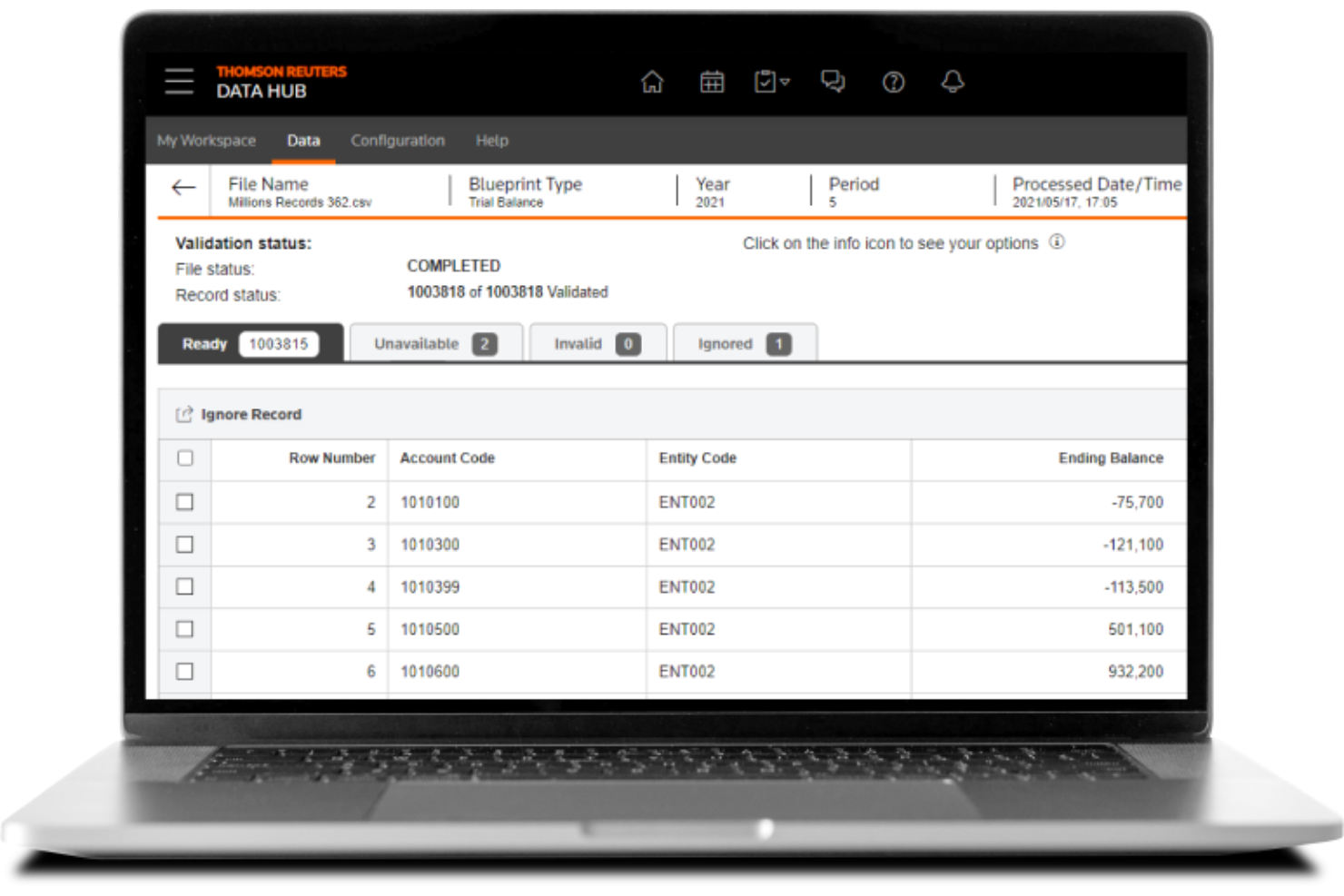1344x896 pixels.
Task: Open the chat messages icon
Action: [x=833, y=82]
